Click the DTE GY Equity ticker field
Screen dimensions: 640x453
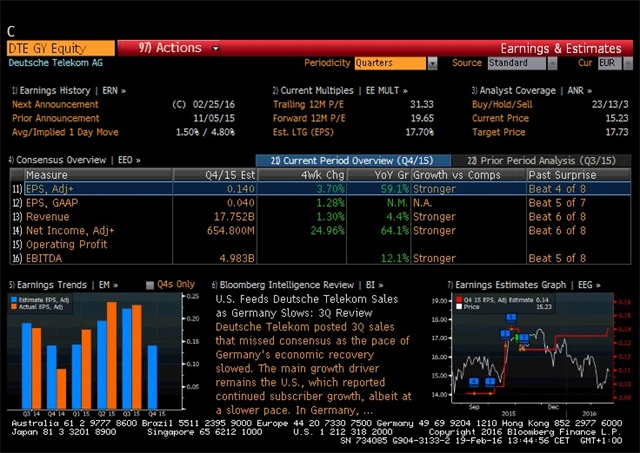tap(61, 48)
